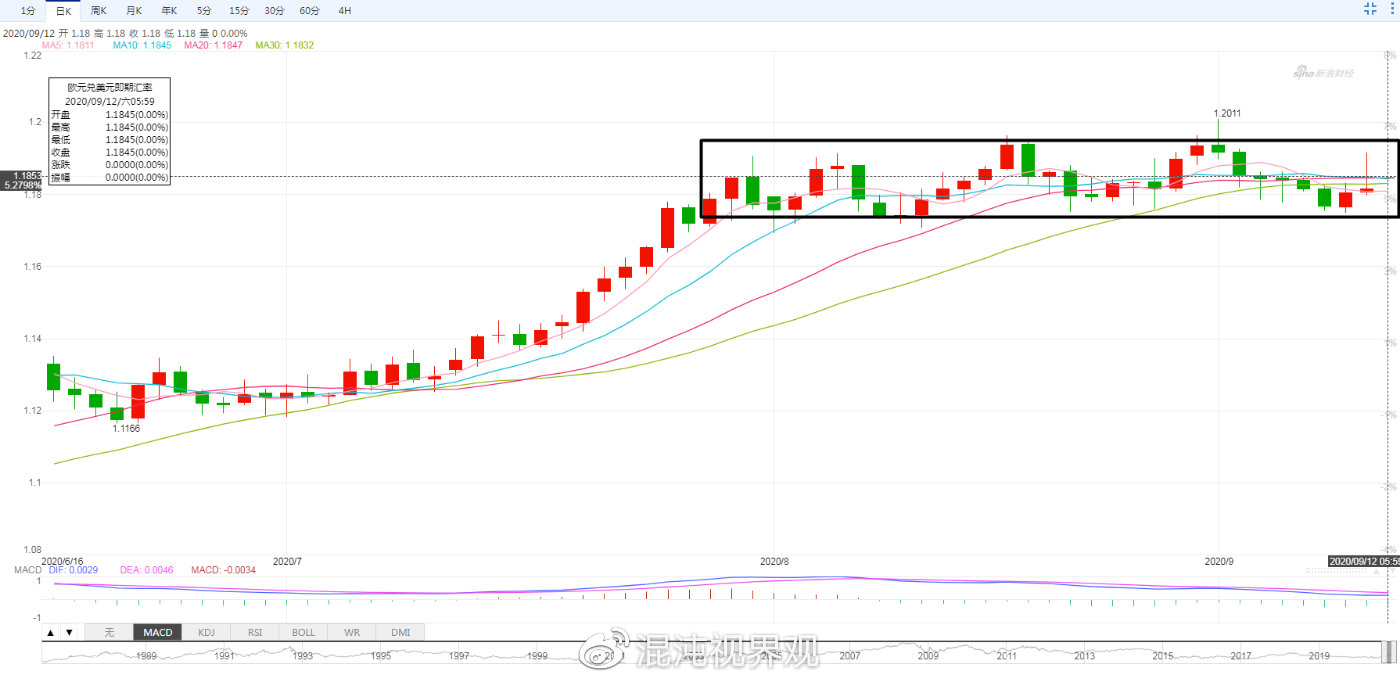Open the 月K monthly chart tab

click(x=133, y=10)
